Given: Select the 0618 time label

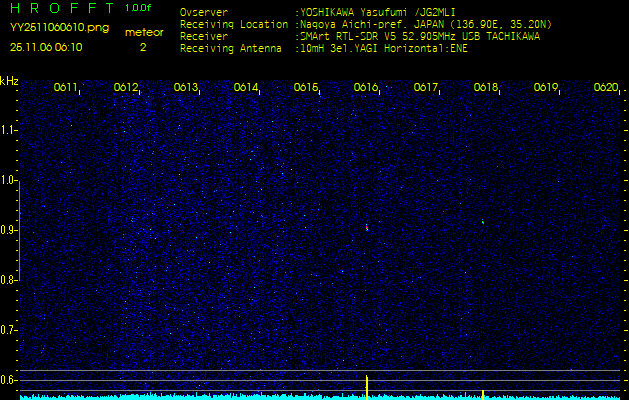Looking at the screenshot, I should pos(486,88).
